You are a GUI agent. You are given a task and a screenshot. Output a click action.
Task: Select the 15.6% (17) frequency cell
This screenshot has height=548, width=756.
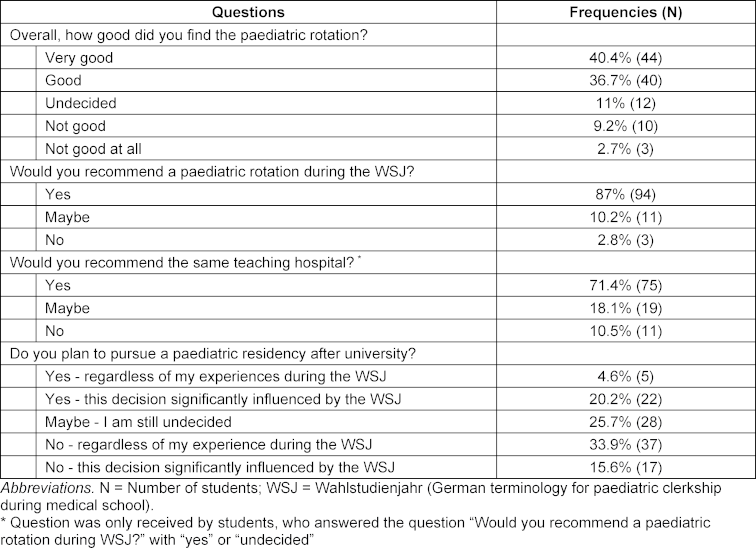tap(626, 467)
